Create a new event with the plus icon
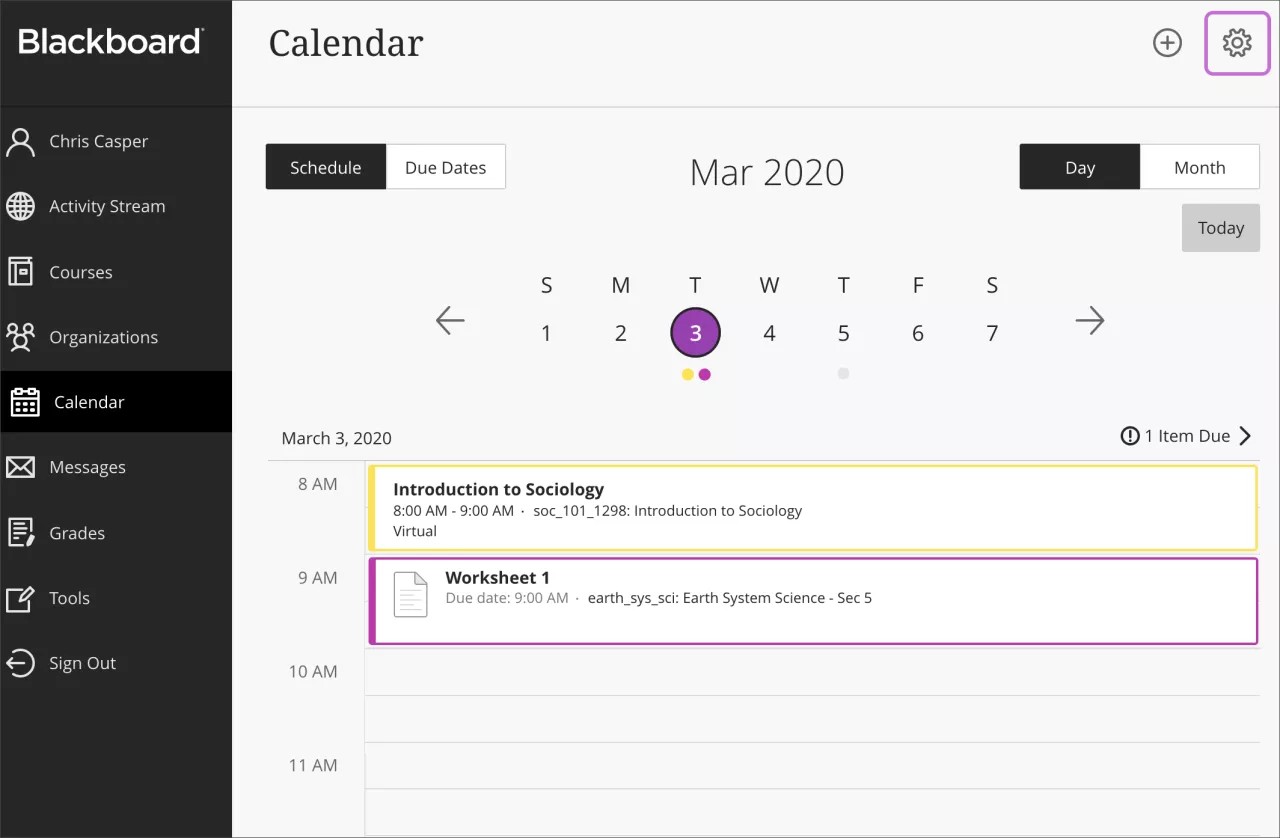 (1167, 43)
